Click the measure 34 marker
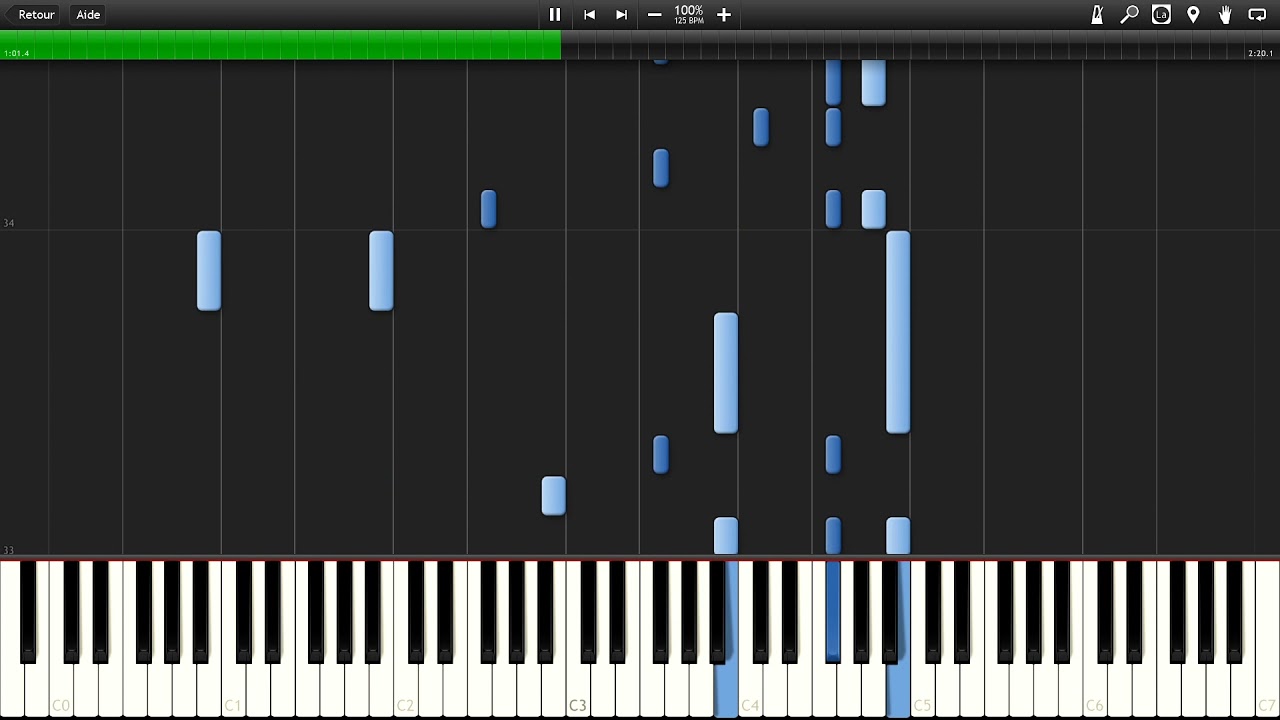The height and width of the screenshot is (720, 1280). (9, 223)
